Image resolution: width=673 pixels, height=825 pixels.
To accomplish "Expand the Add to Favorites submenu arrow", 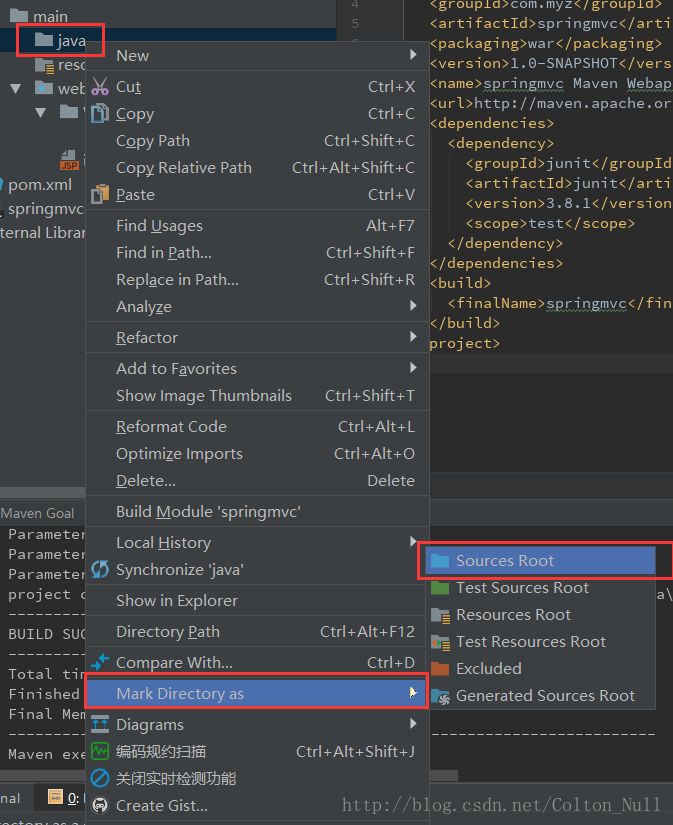I will click(413, 368).
